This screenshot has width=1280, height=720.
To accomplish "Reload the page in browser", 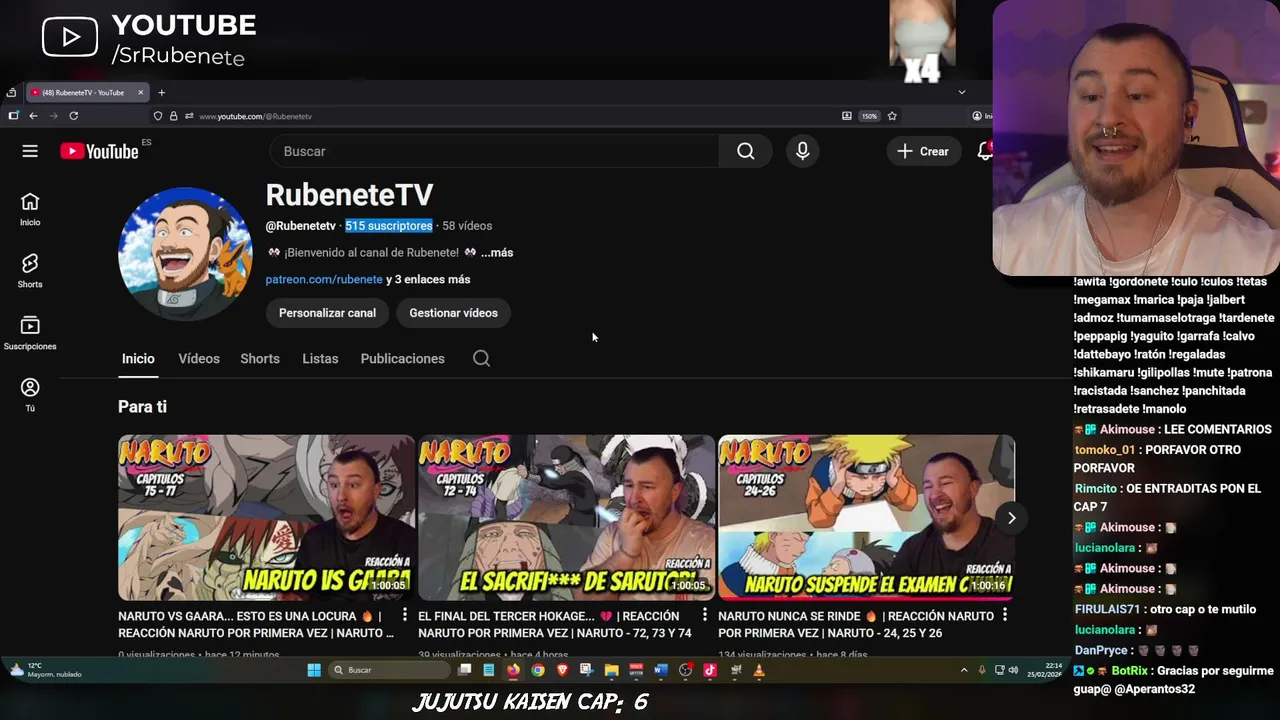I will [73, 116].
